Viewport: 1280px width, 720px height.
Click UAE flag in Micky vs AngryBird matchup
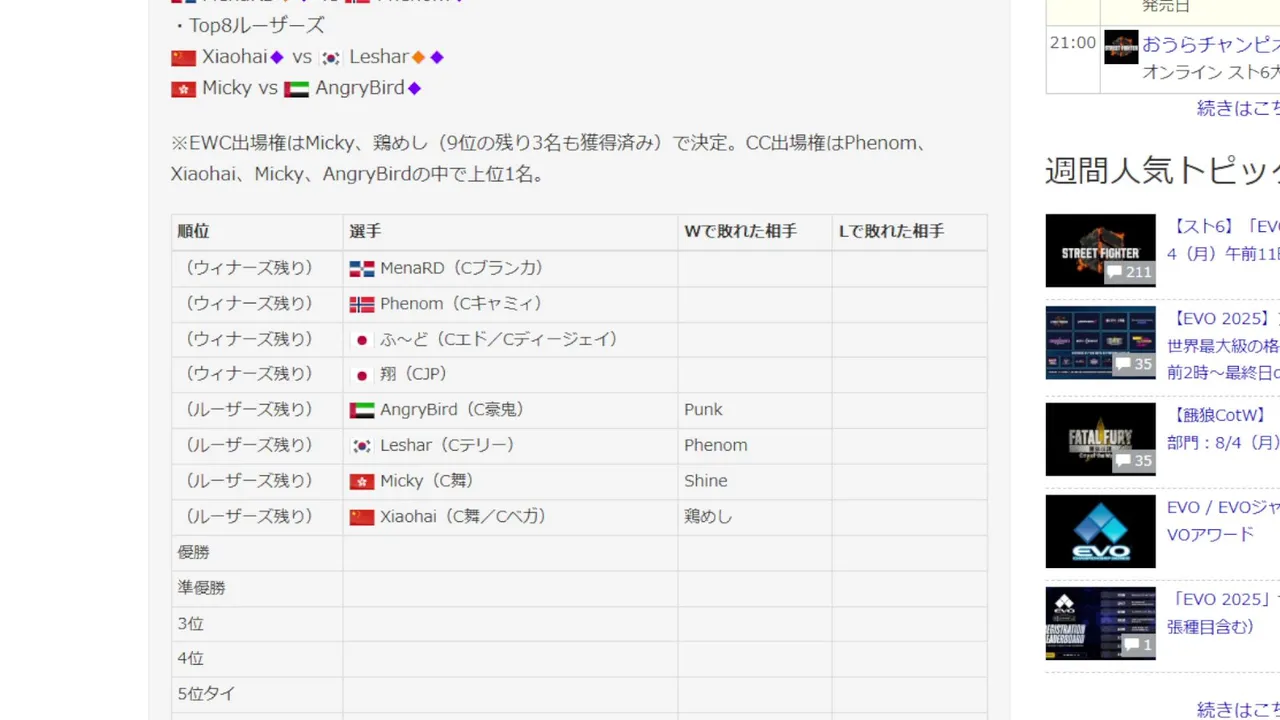[x=296, y=89]
